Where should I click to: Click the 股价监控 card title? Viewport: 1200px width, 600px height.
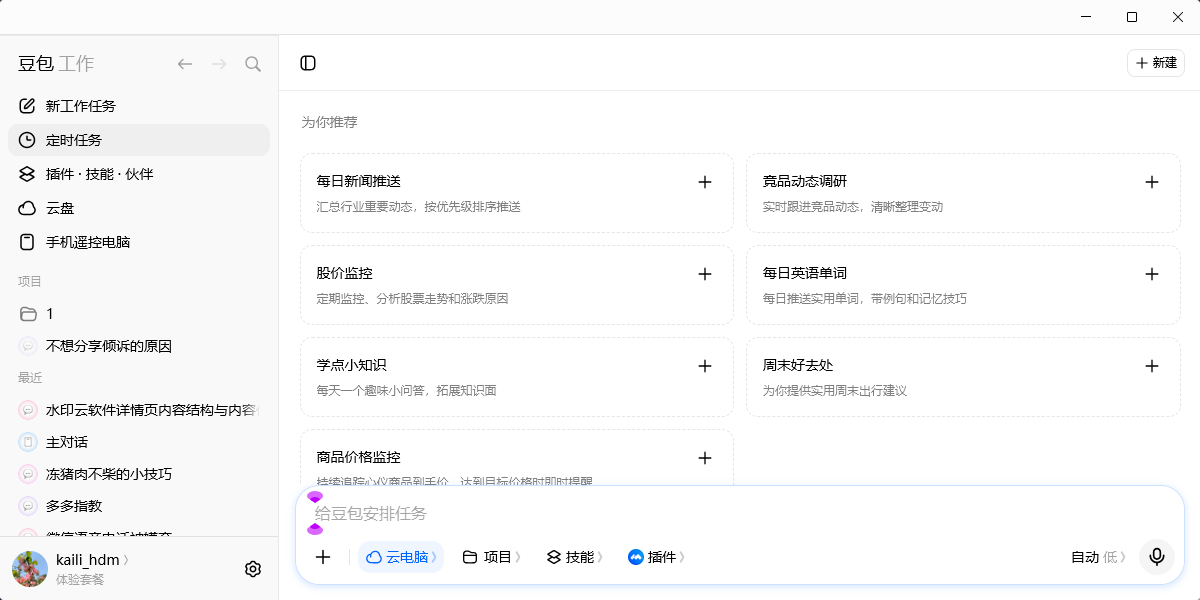345,273
